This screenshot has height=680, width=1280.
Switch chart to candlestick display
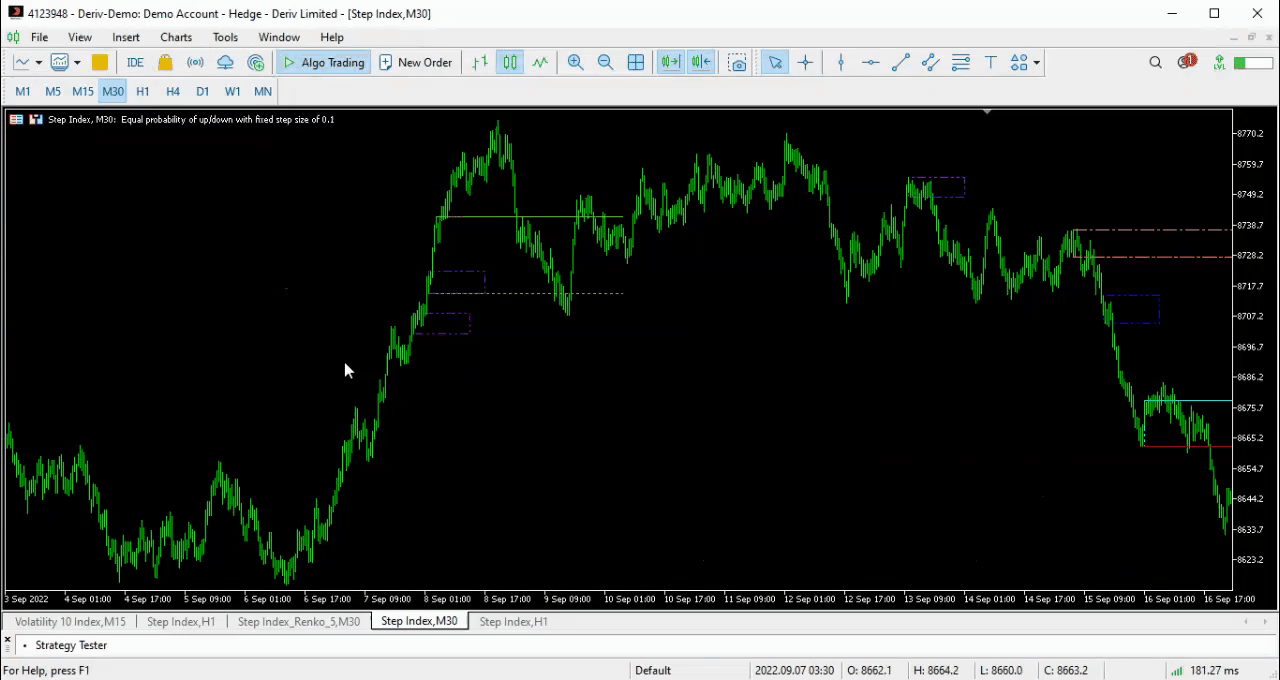pyautogui.click(x=510, y=62)
